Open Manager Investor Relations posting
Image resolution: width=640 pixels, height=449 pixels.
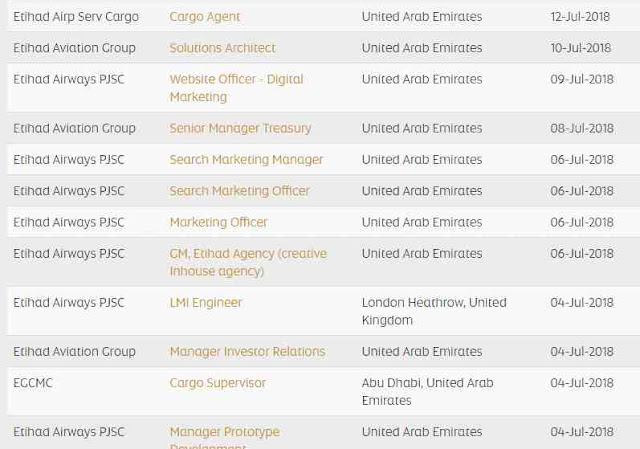coord(247,351)
